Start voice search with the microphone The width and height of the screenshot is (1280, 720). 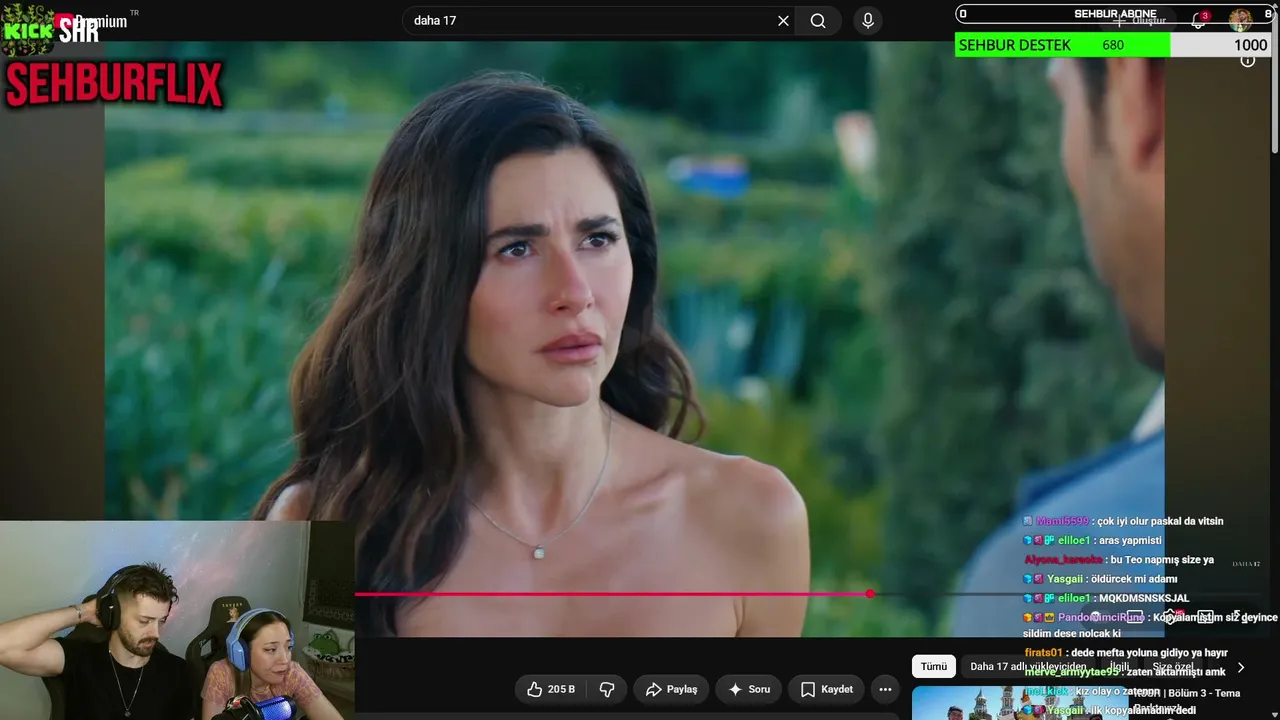[868, 21]
